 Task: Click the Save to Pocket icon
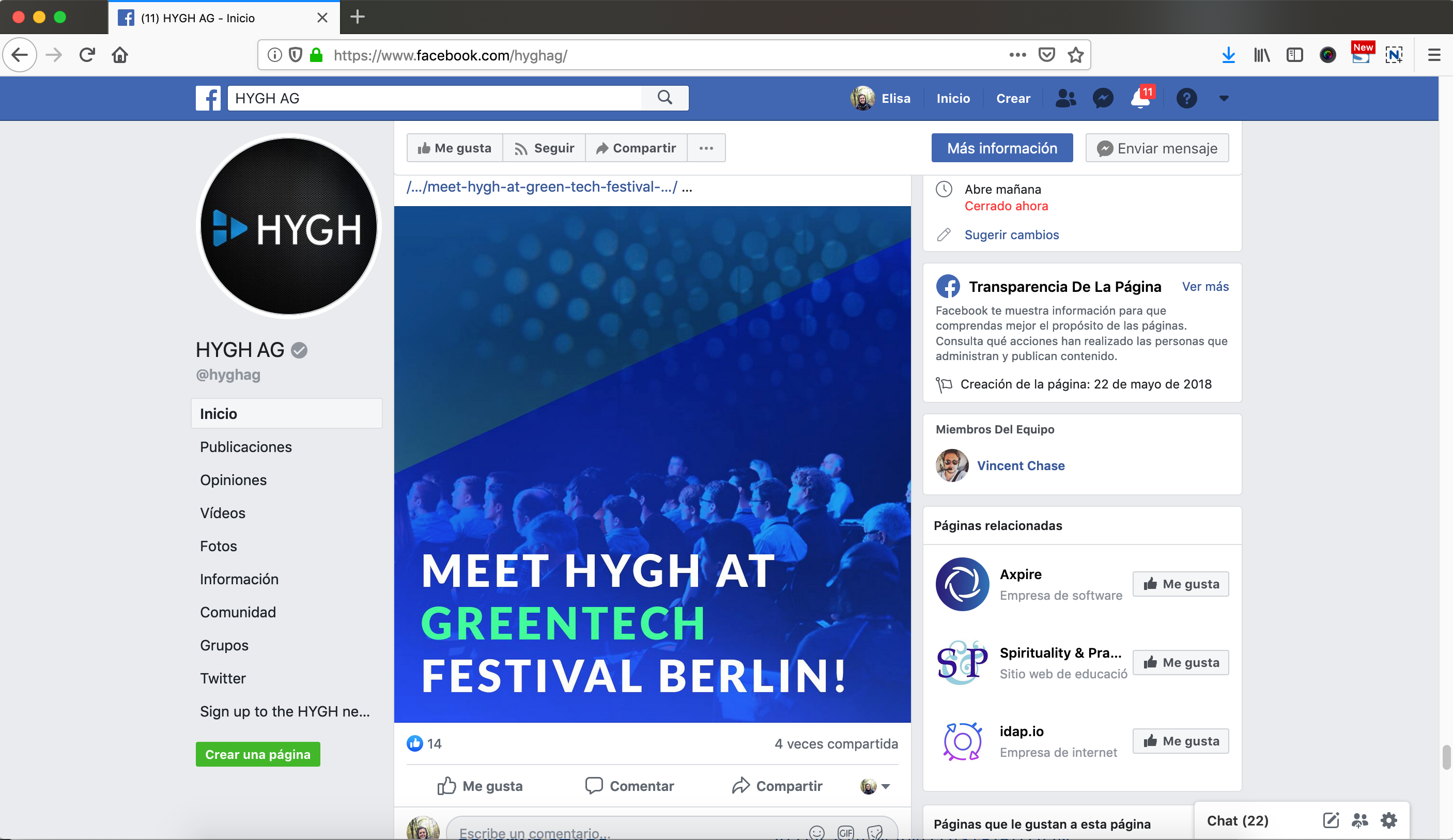1047,55
